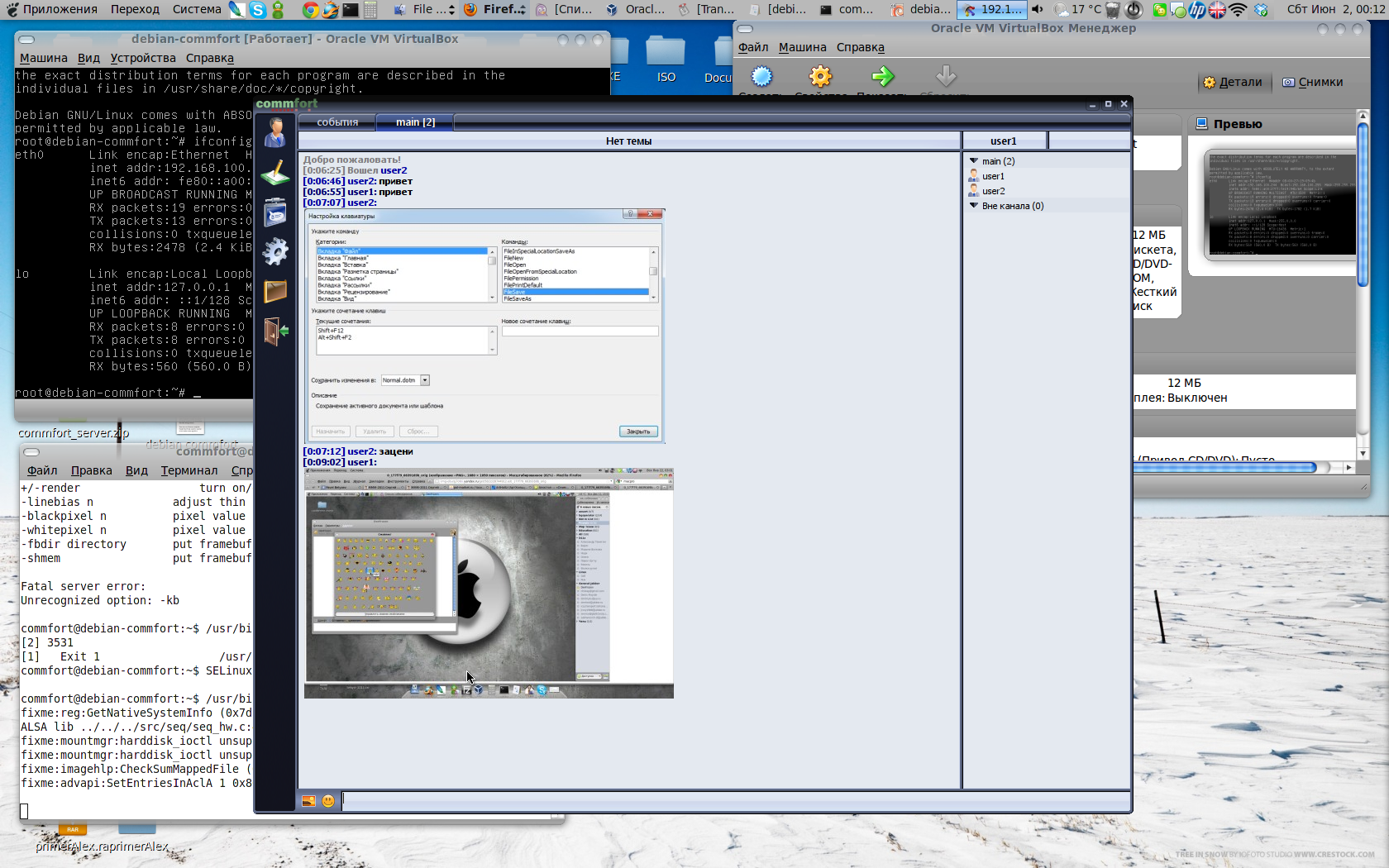The image size is (1389, 868).
Task: Open the Normal.dotm dropdown in shared image
Action: coord(425,380)
